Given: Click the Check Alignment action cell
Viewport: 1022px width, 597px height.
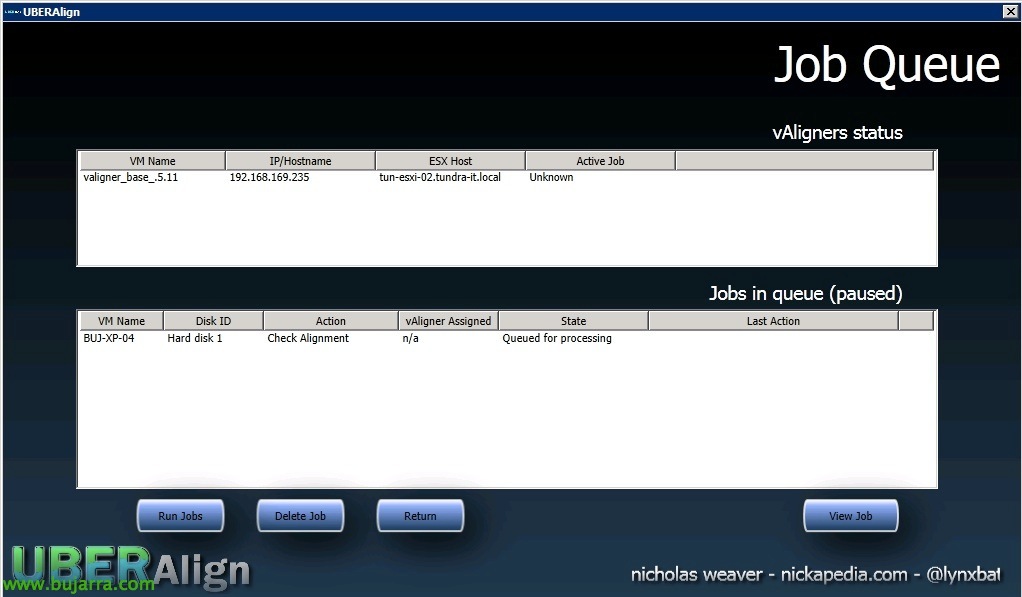Looking at the screenshot, I should 308,338.
